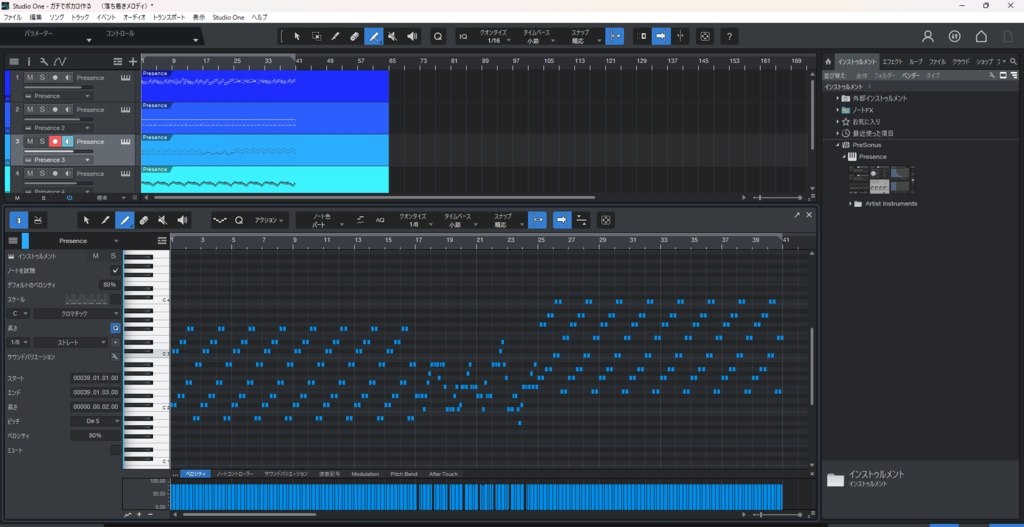Switch to drum editor view icon

pyautogui.click(x=38, y=221)
